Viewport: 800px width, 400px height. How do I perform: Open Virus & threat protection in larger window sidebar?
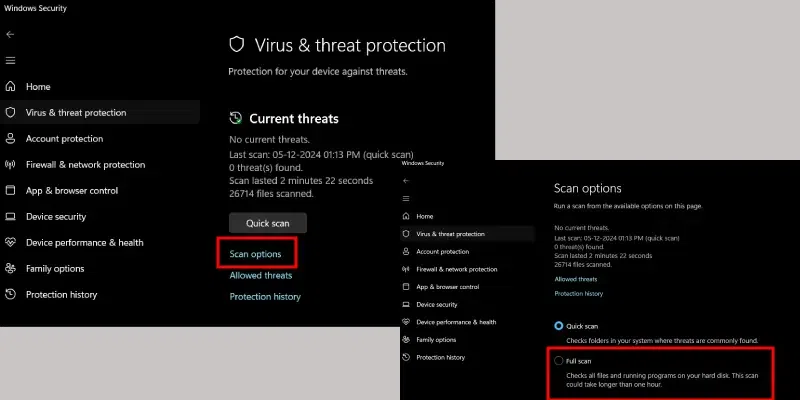[76, 113]
